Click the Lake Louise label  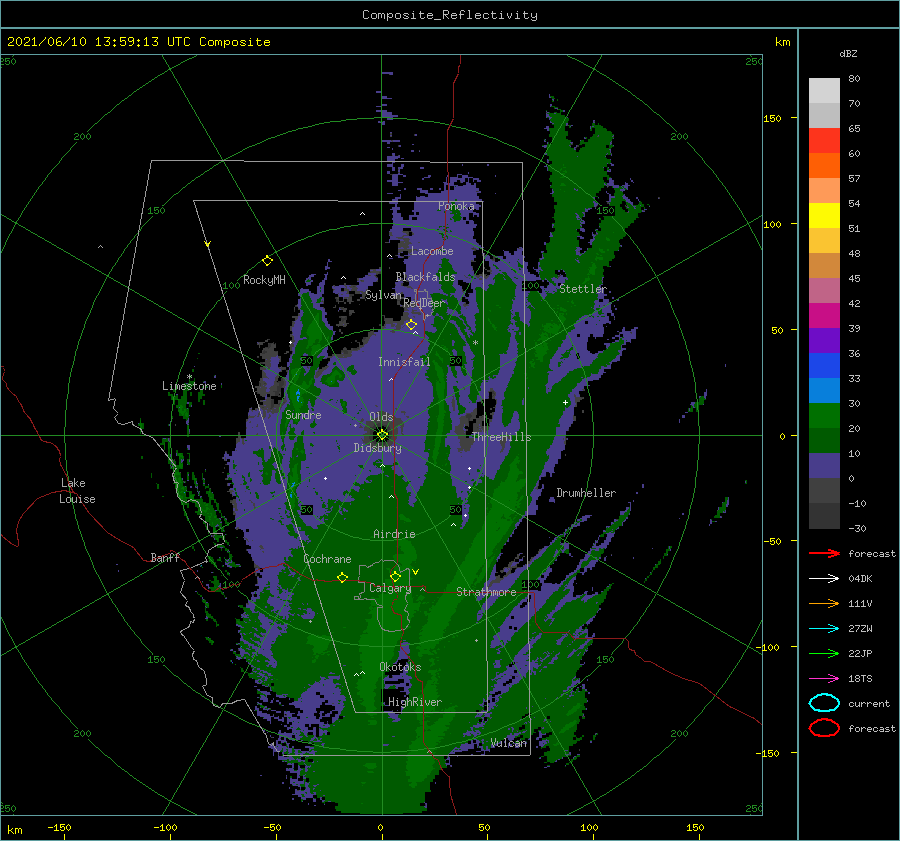tap(77, 491)
